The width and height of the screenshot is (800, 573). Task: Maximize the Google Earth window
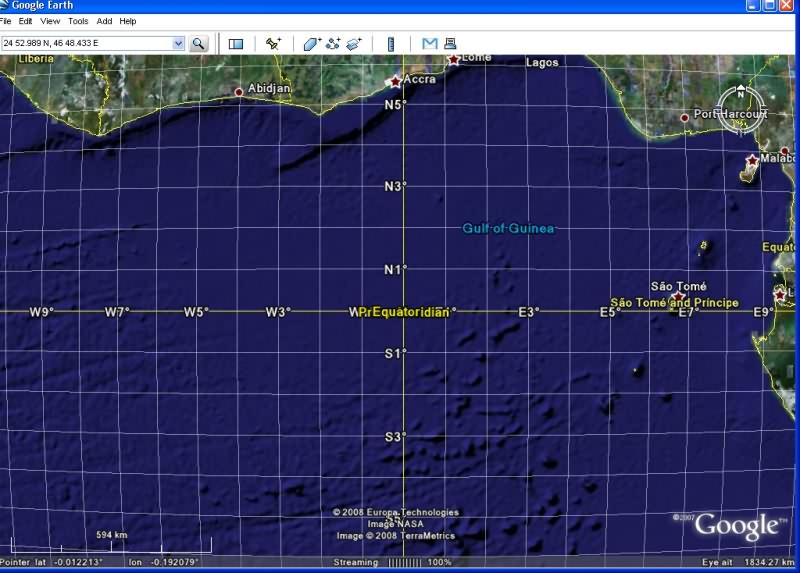coord(769,6)
